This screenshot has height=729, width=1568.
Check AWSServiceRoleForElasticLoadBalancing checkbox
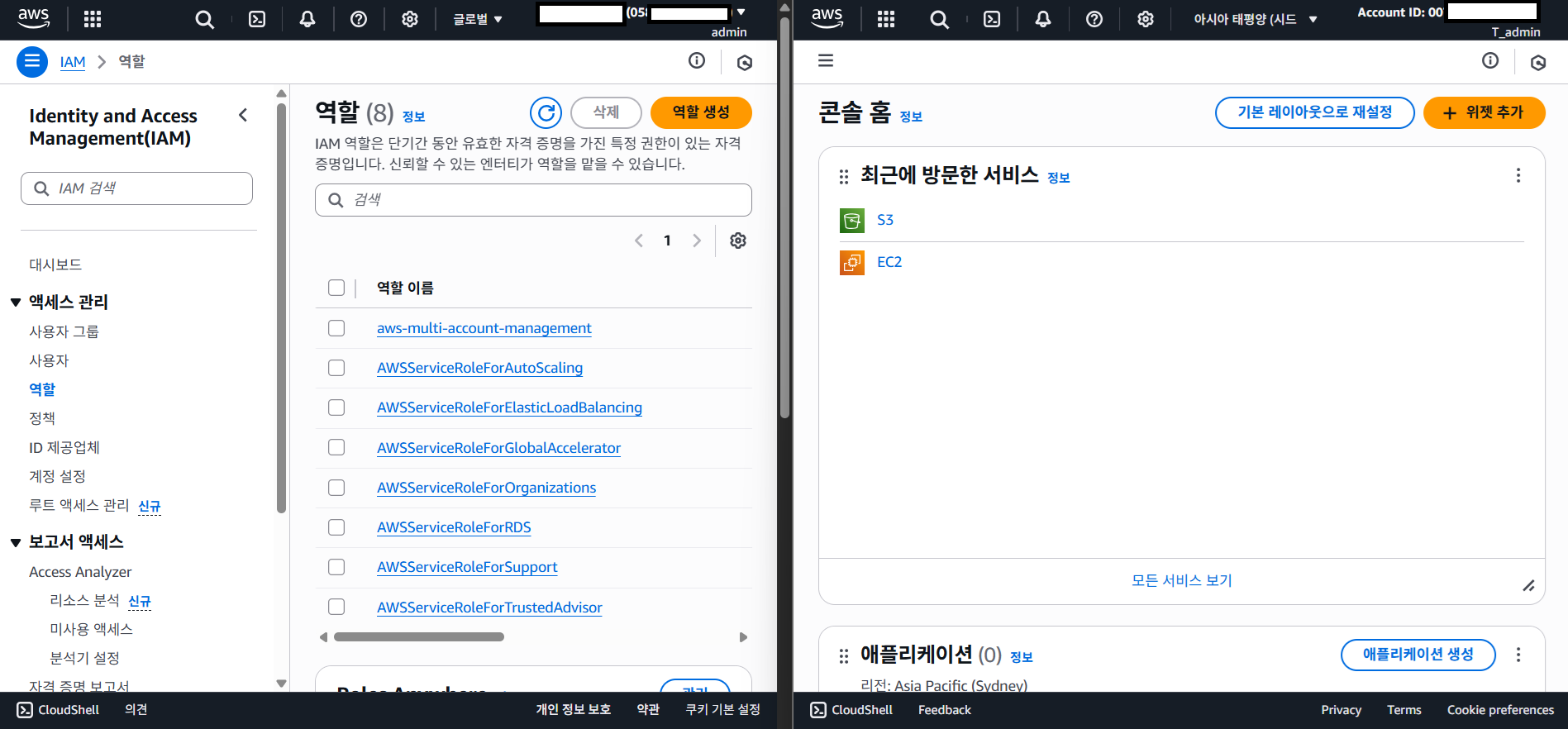pos(336,407)
